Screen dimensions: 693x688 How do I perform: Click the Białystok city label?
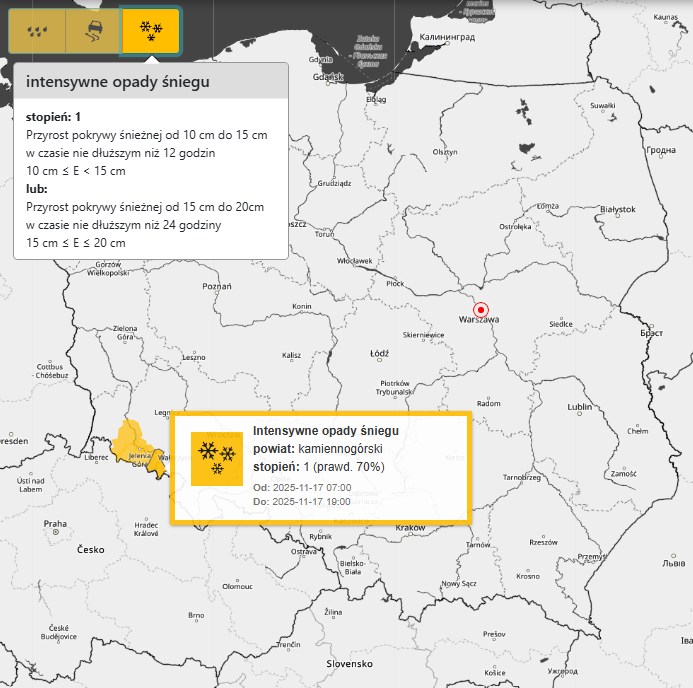pyautogui.click(x=616, y=209)
